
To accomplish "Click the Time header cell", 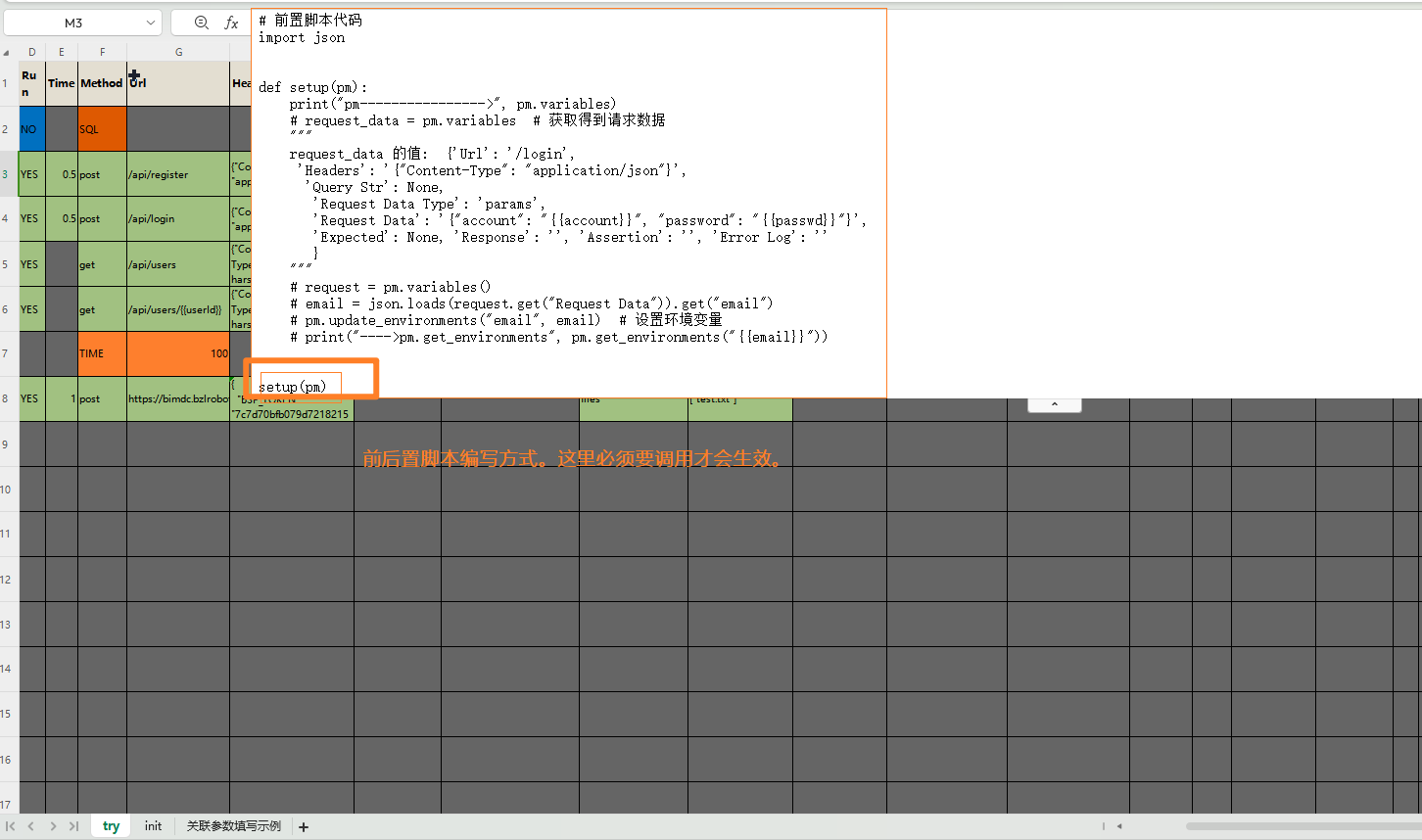I will [62, 83].
